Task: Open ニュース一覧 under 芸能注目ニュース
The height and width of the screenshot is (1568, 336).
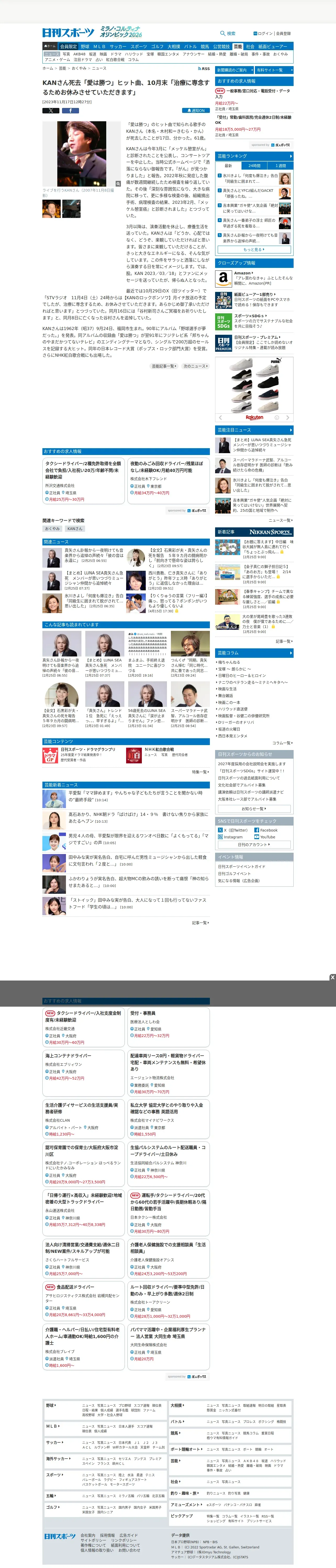Action: coord(281,520)
